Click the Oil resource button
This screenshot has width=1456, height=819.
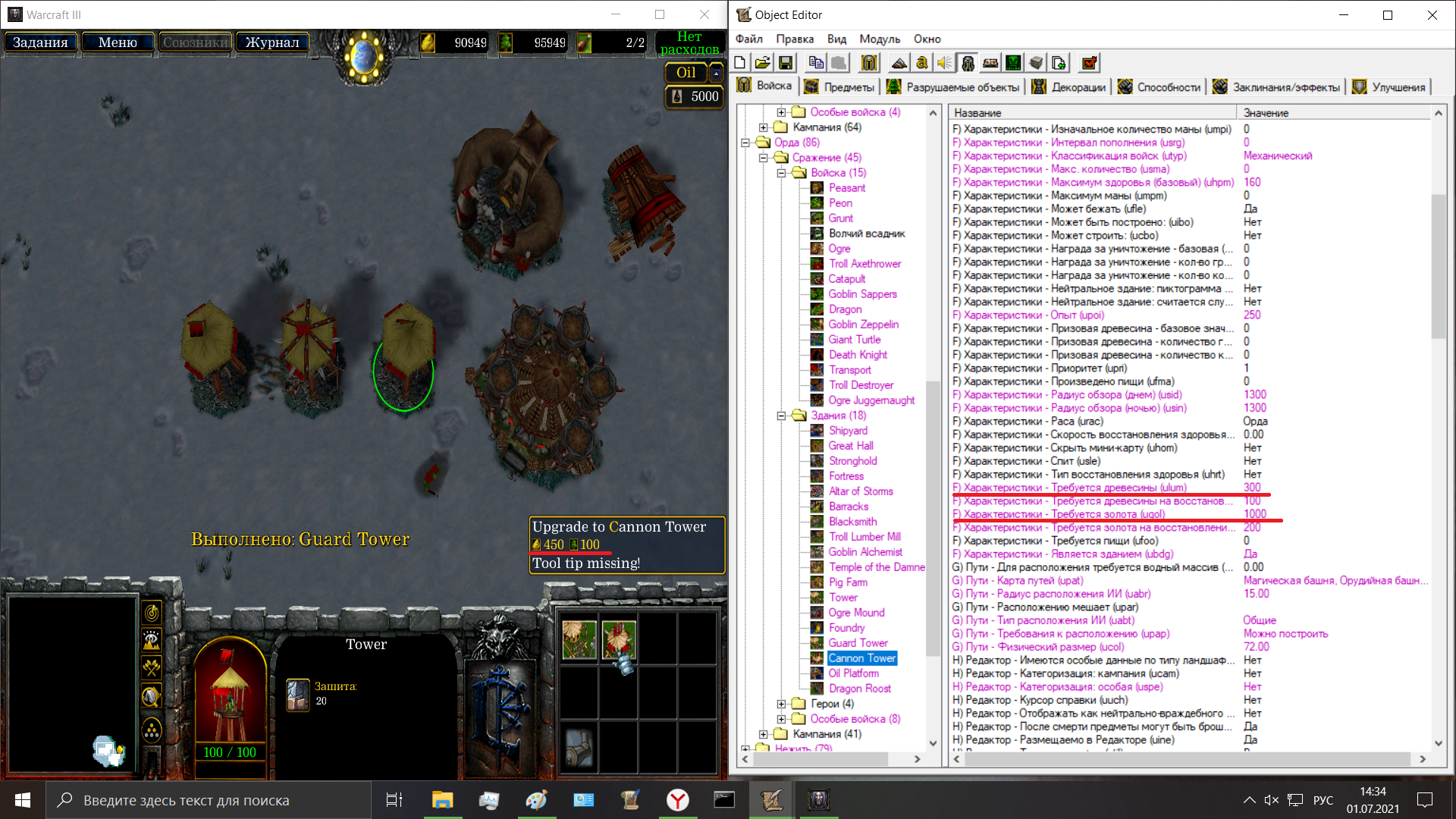[686, 73]
